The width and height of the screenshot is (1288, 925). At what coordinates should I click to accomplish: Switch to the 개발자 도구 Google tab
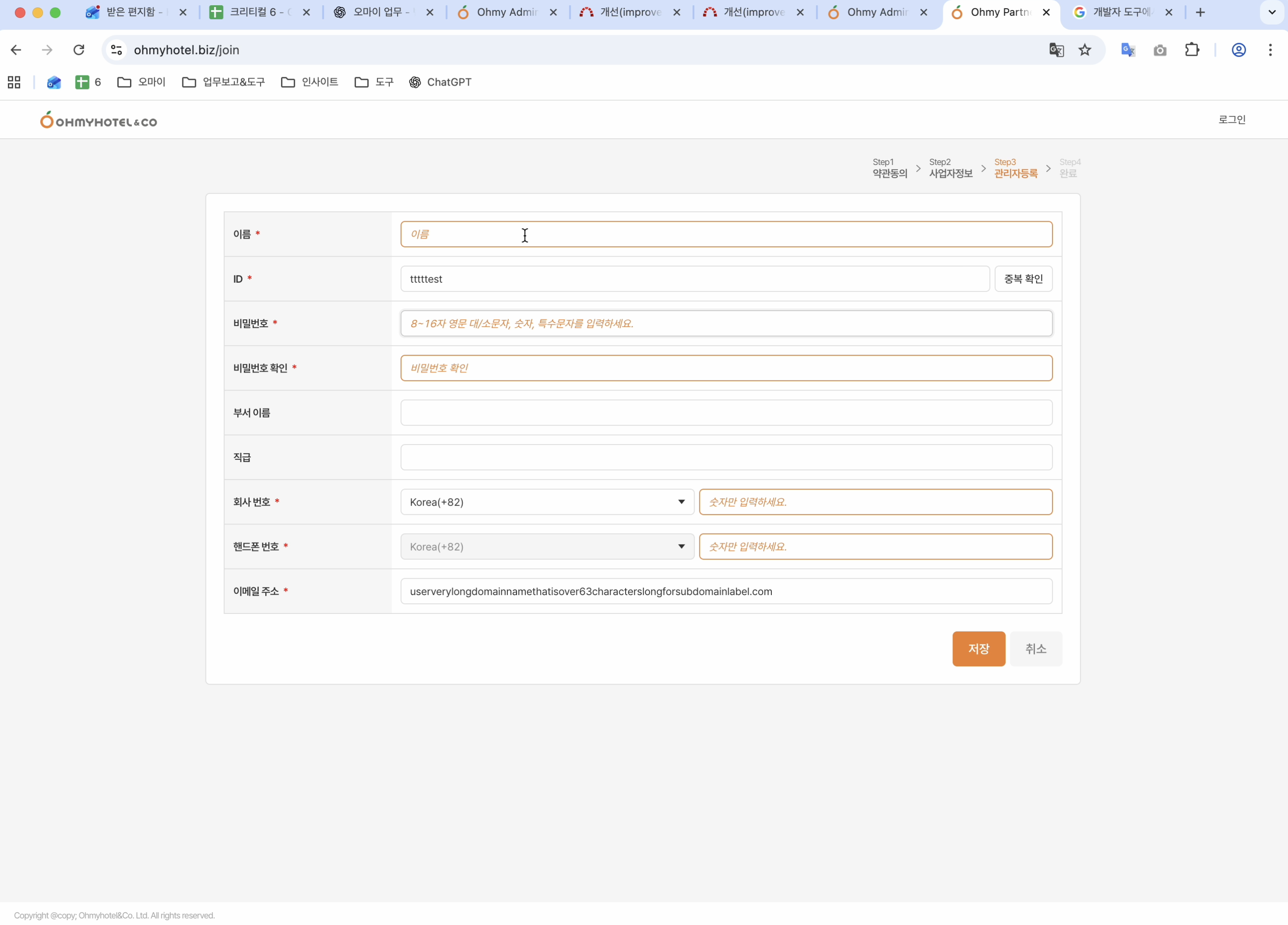(1119, 13)
